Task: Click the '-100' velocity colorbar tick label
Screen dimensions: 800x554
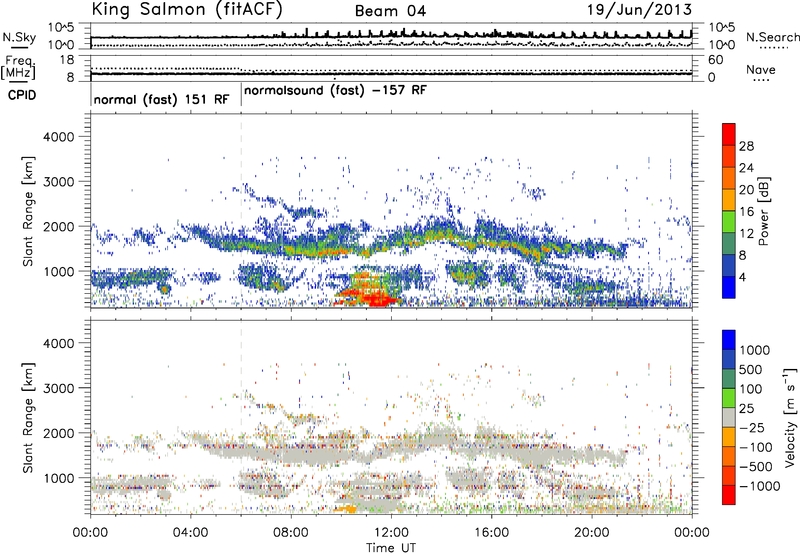Action: (x=756, y=447)
